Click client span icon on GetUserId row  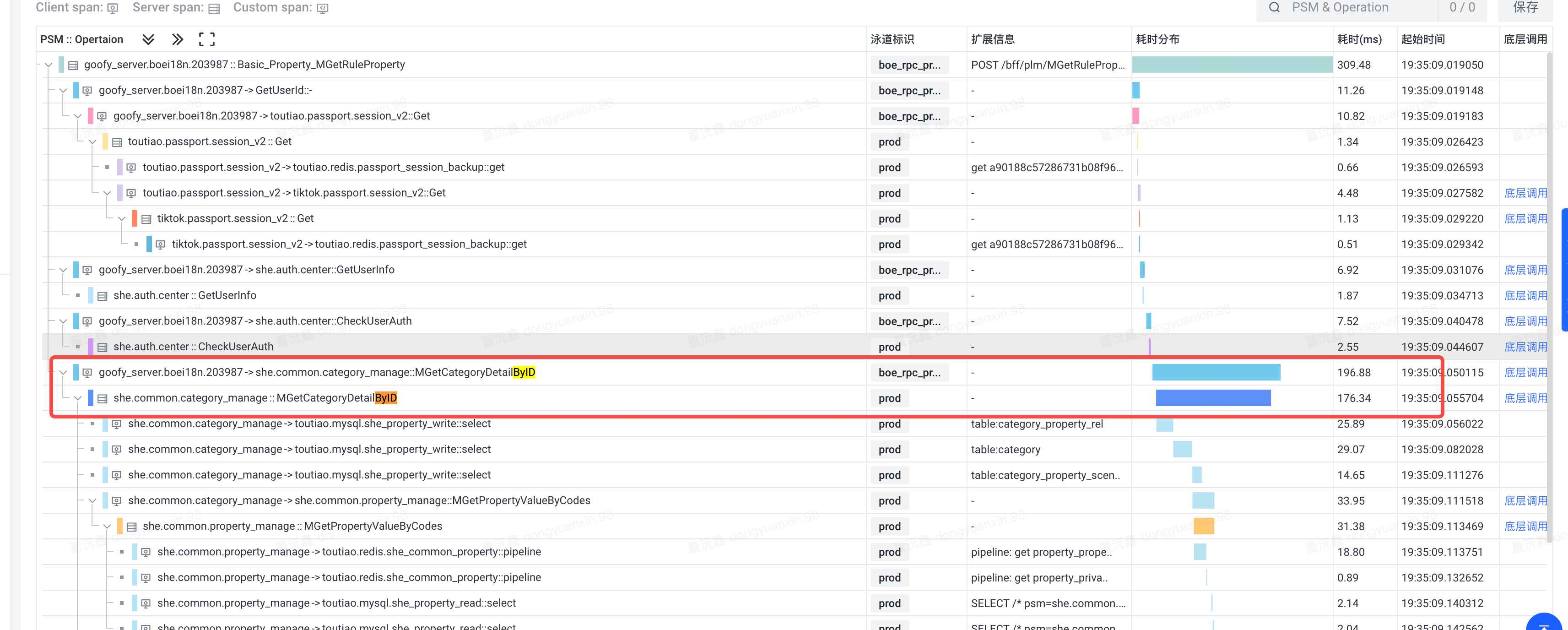[x=88, y=91]
